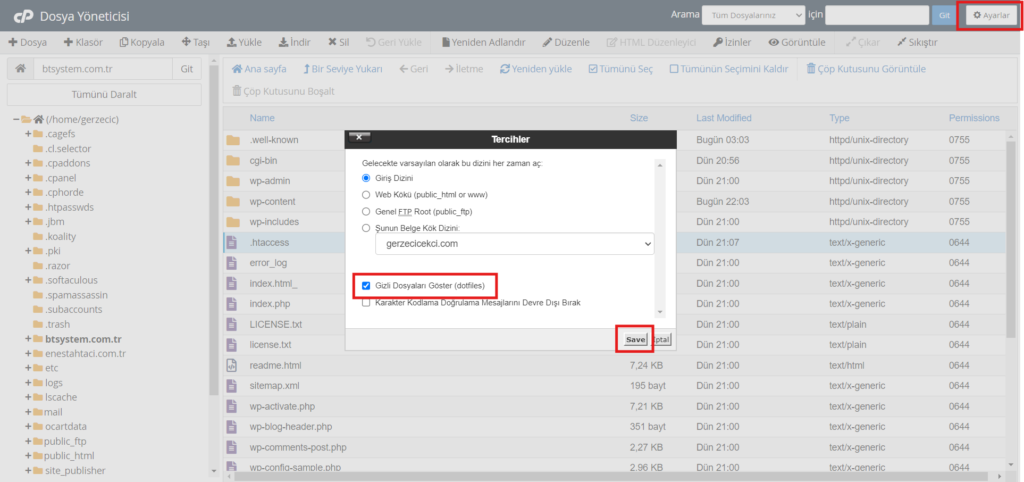Click Bir Seviye Yukarı
Image resolution: width=1024 pixels, height=482 pixels.
pyautogui.click(x=343, y=69)
